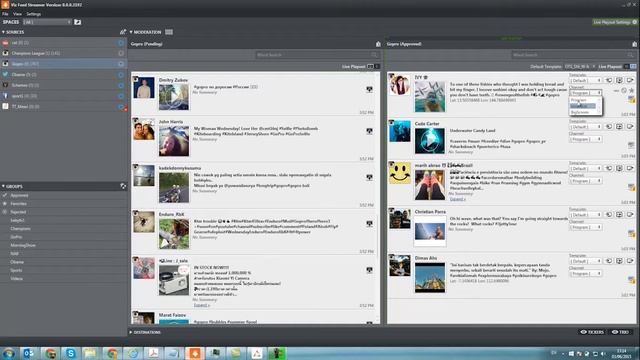This screenshot has width=640, height=360.
Task: Open Dmitry Zubov's post image thumbnail
Action: [x=174, y=97]
